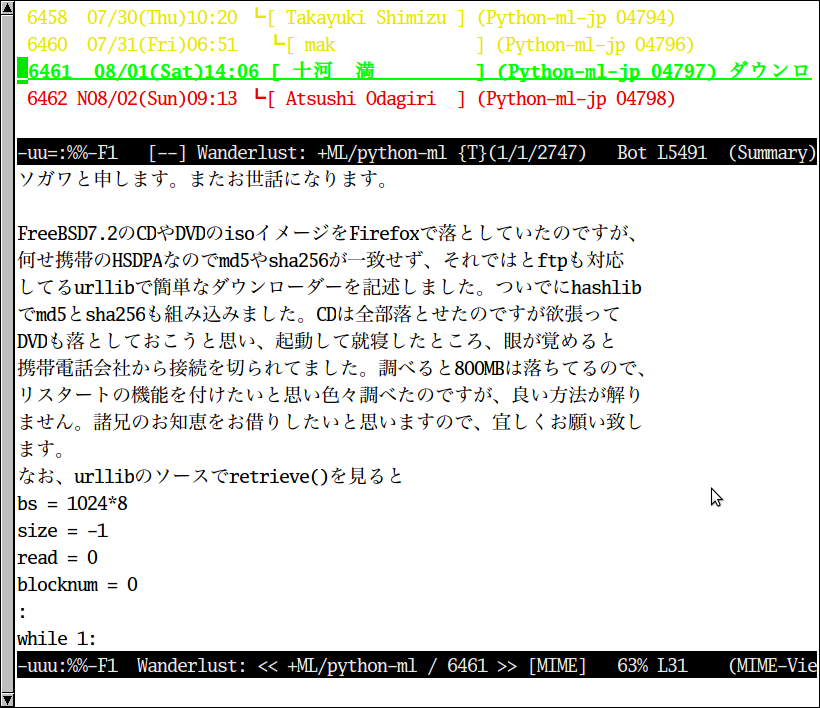
Task: Click the line 'size = -1'
Action: tap(63, 531)
